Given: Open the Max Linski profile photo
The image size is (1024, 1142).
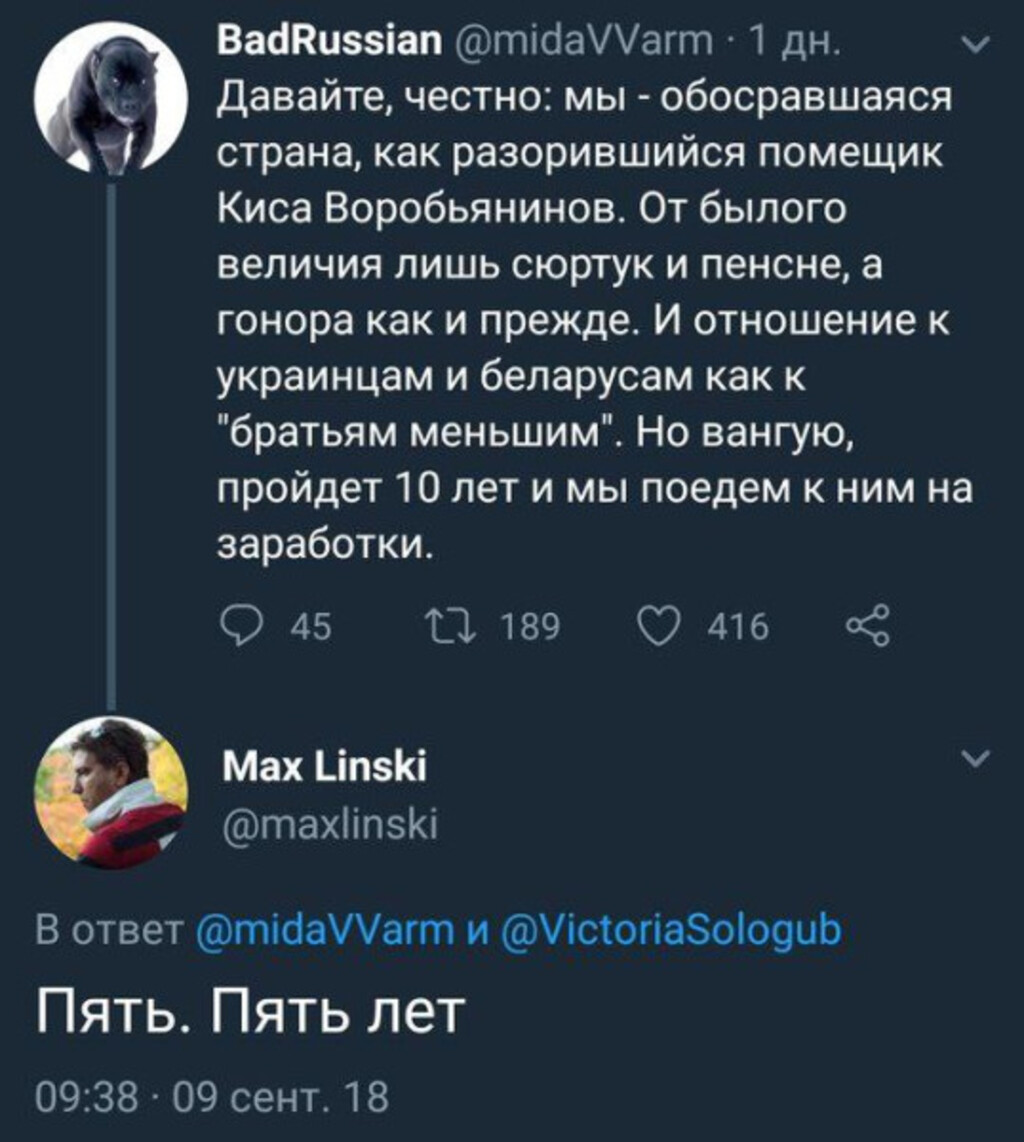Looking at the screenshot, I should pyautogui.click(x=110, y=792).
